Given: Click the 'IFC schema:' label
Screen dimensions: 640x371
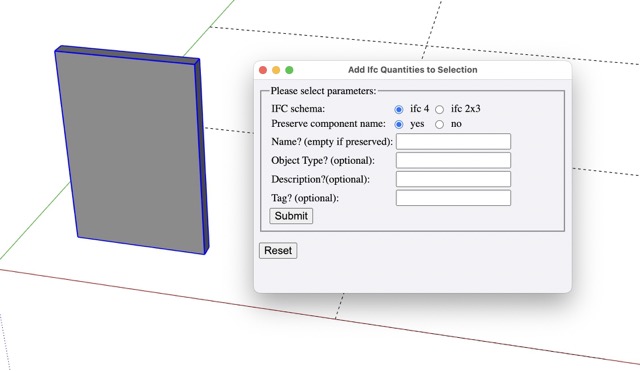Looking at the screenshot, I should tap(298, 109).
